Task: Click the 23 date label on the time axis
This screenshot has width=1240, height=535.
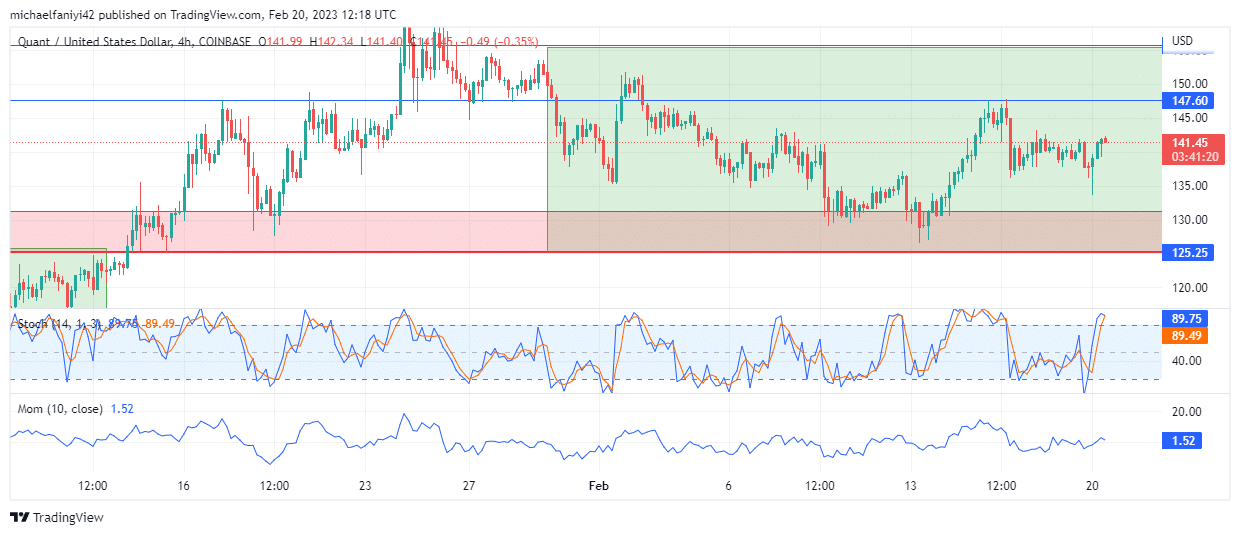Action: pyautogui.click(x=365, y=486)
